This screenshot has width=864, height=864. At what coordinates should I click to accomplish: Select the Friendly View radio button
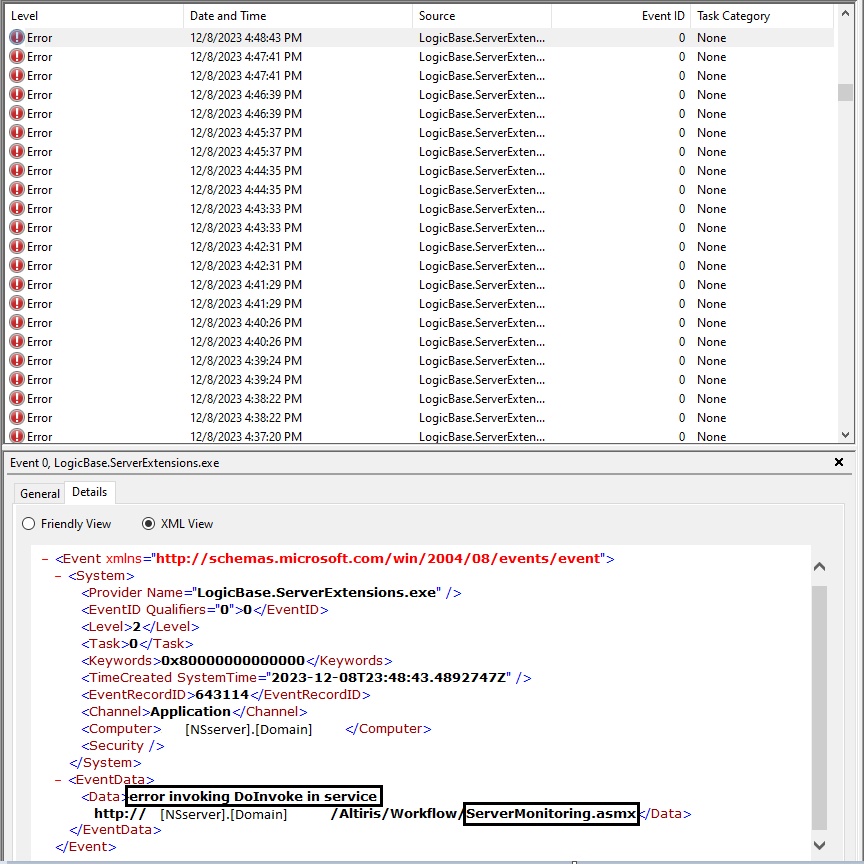pyautogui.click(x=28, y=524)
